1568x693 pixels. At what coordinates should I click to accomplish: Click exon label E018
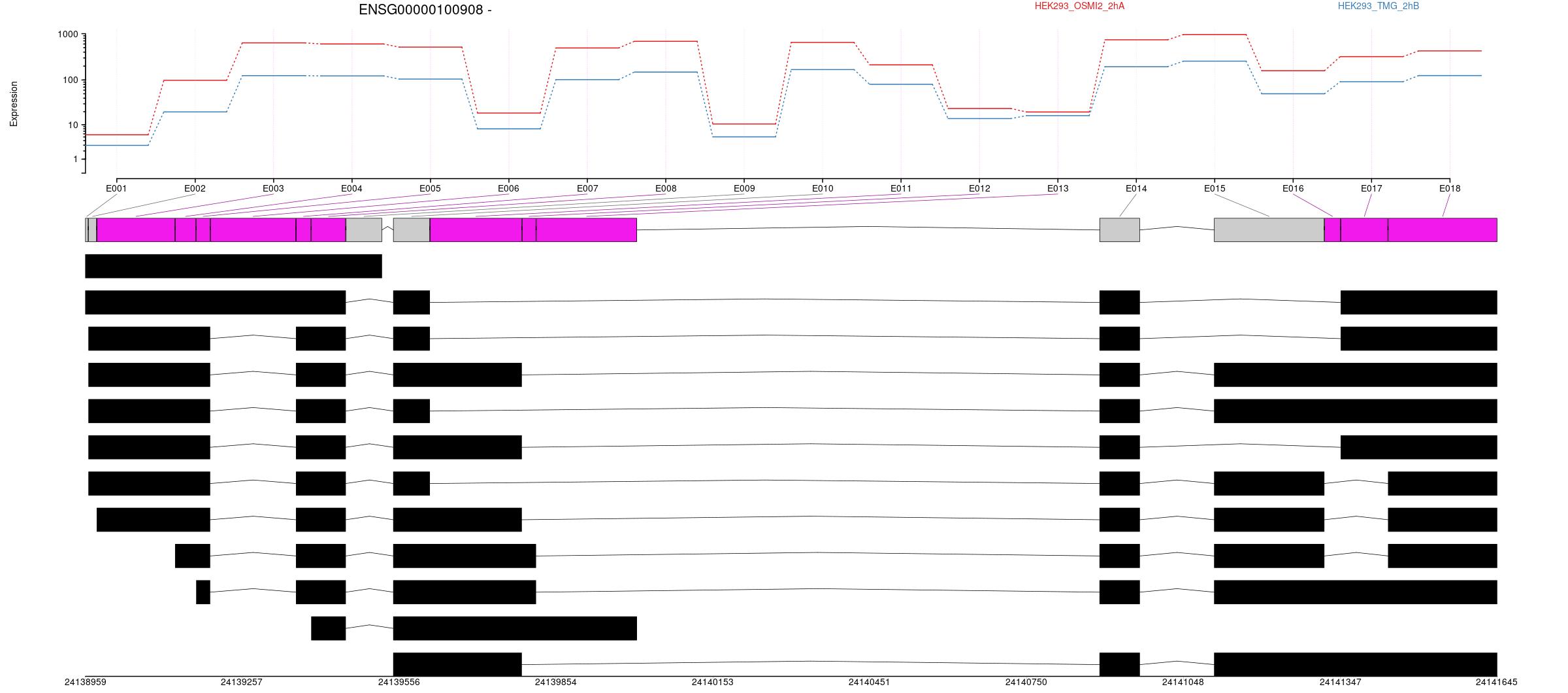point(1450,188)
